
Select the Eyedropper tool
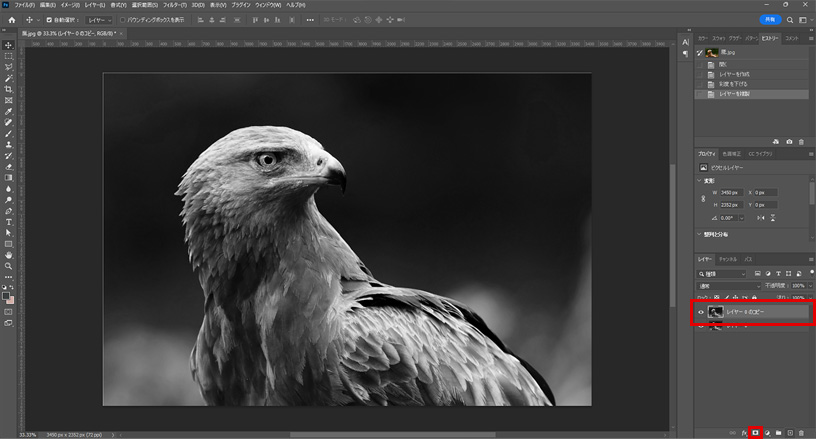pos(8,111)
